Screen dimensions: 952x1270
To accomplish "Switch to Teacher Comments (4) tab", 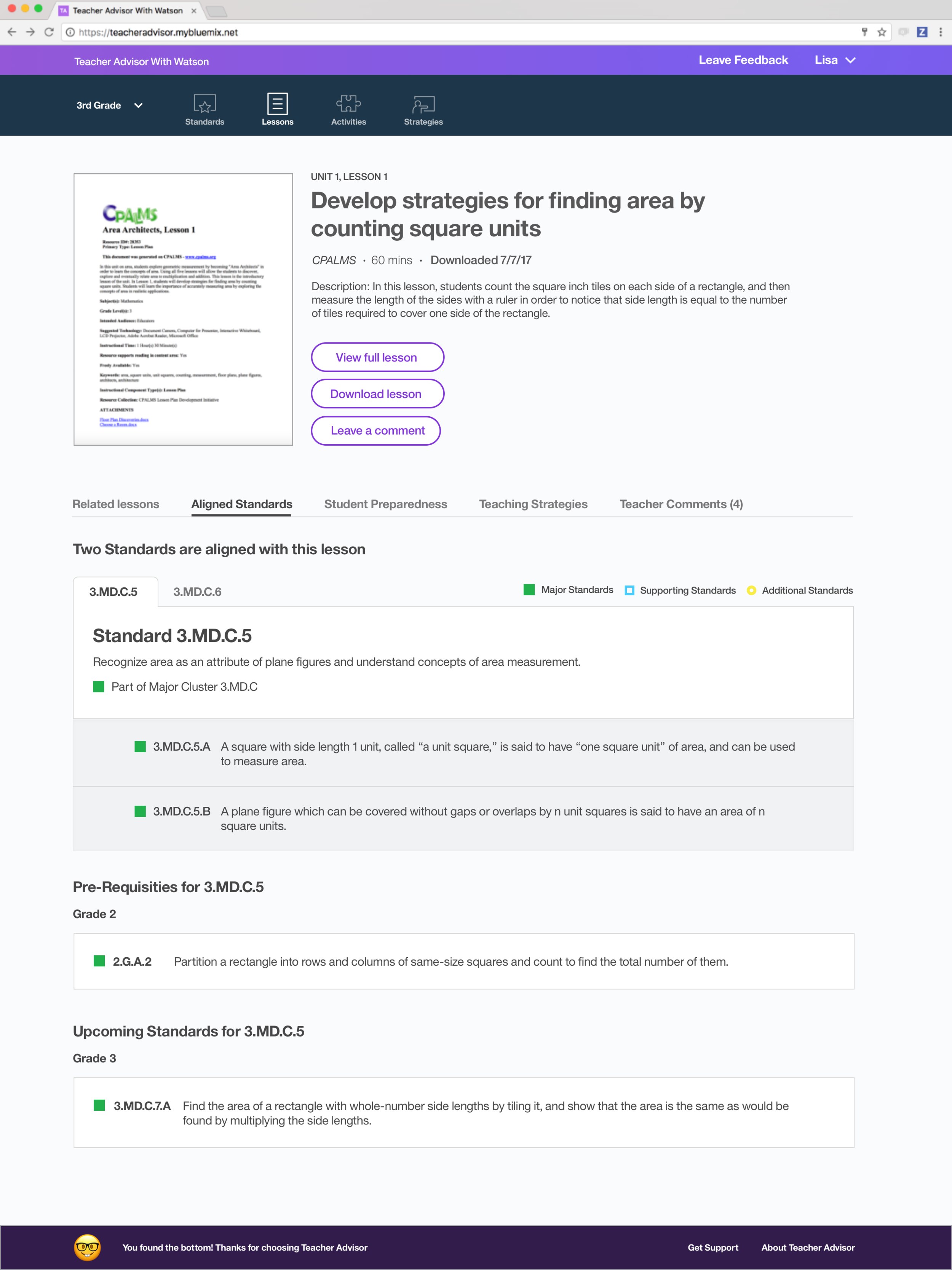I will [x=680, y=504].
